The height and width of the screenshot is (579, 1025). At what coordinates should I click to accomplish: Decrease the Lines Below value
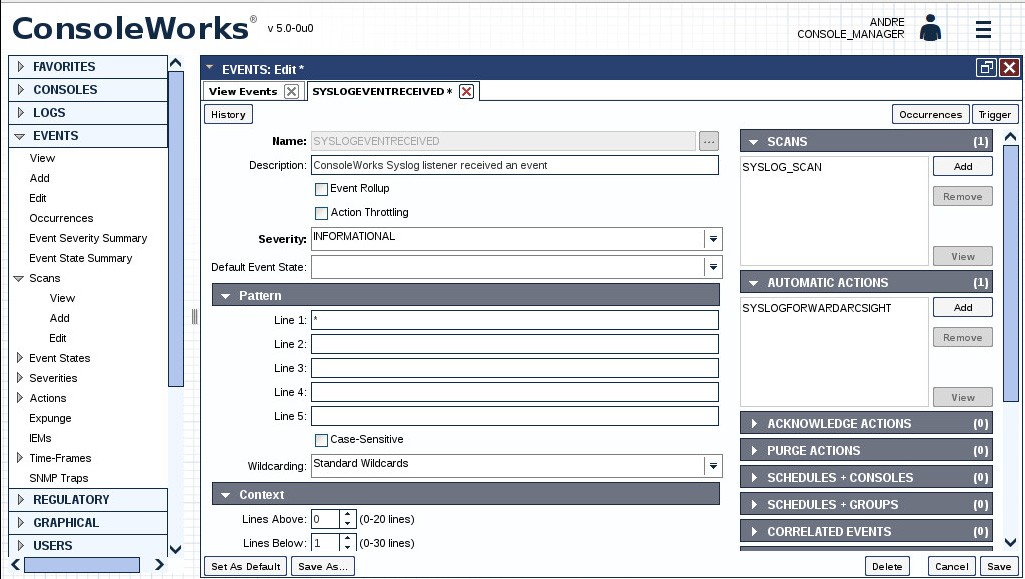pos(348,547)
